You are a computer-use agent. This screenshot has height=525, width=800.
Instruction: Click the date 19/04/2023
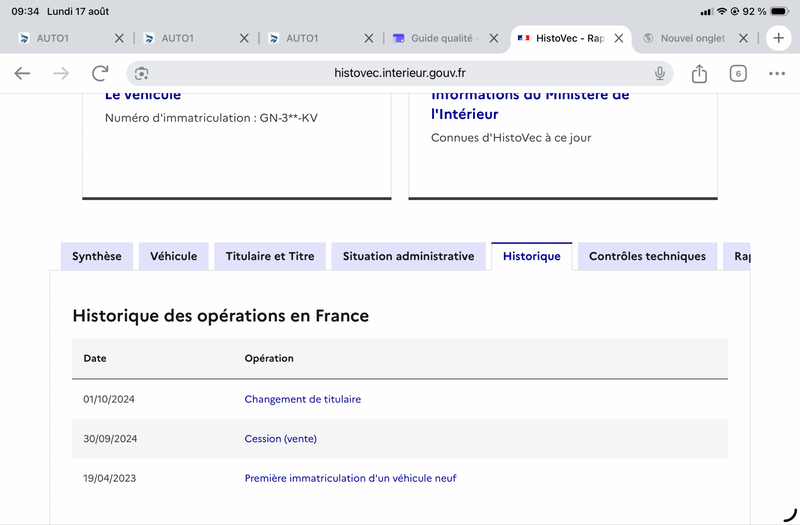(x=110, y=478)
